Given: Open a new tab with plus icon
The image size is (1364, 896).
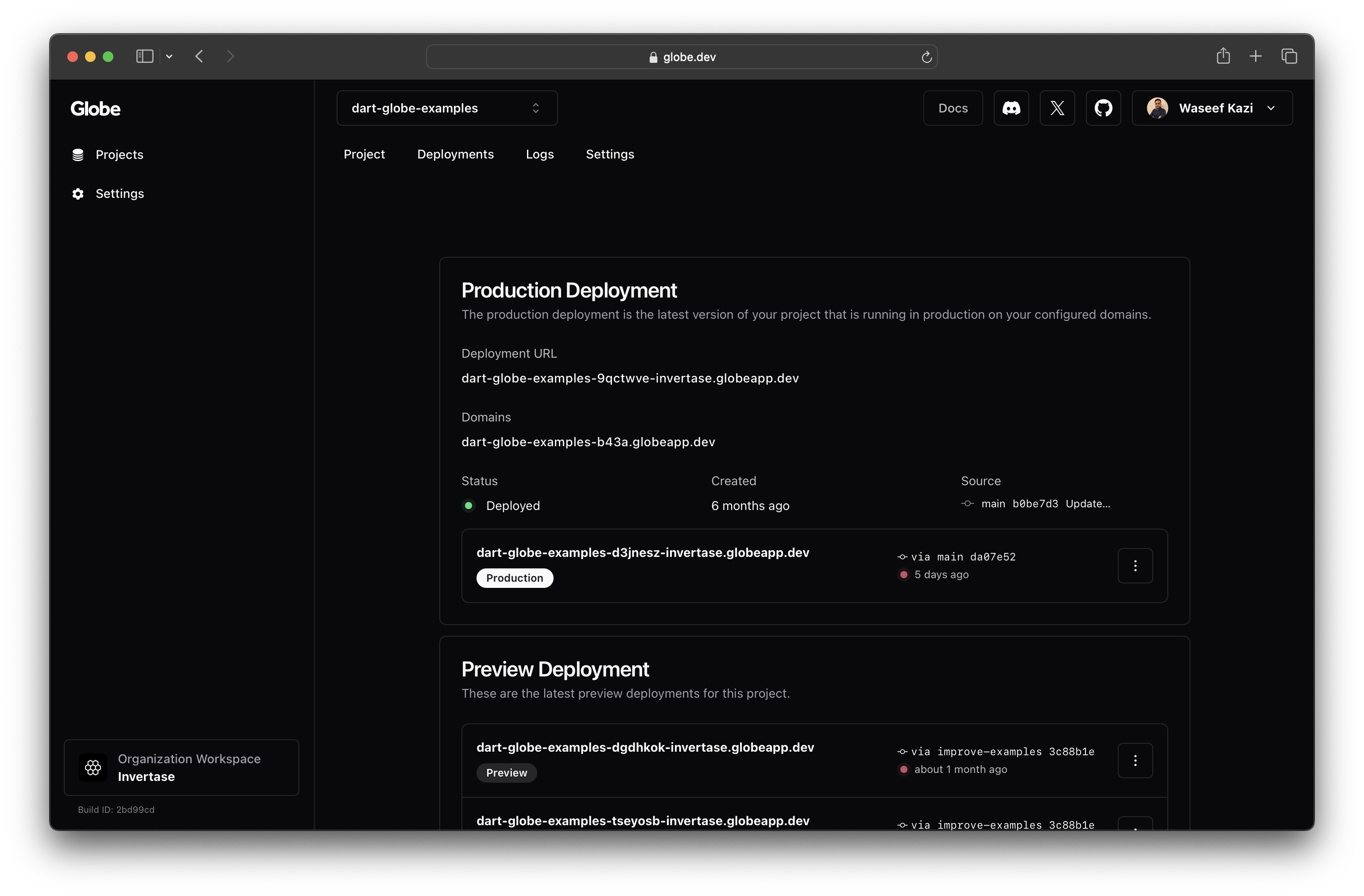Looking at the screenshot, I should coord(1255,56).
